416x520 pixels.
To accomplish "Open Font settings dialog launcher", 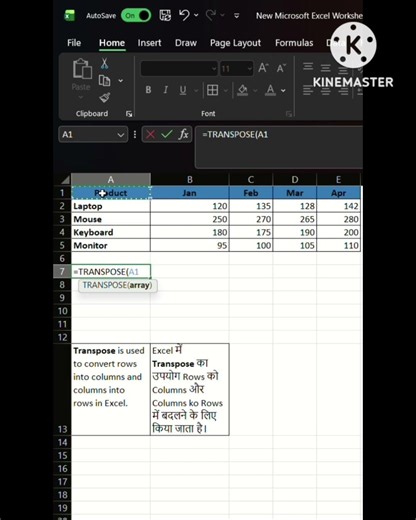I will (289, 114).
